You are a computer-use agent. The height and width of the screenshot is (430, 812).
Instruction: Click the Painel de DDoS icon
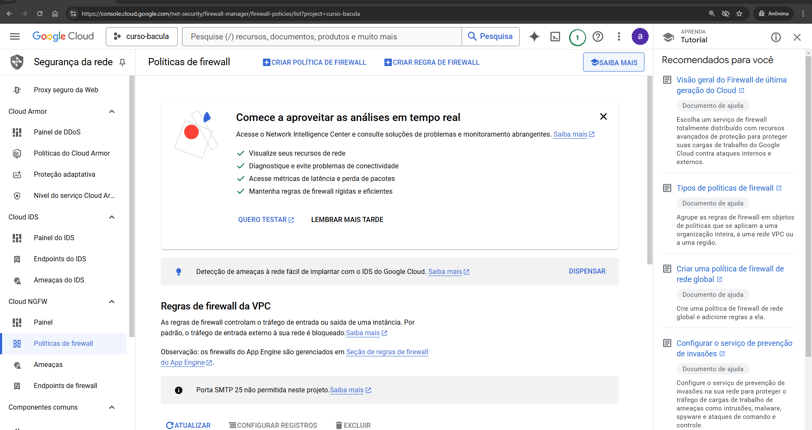point(17,132)
